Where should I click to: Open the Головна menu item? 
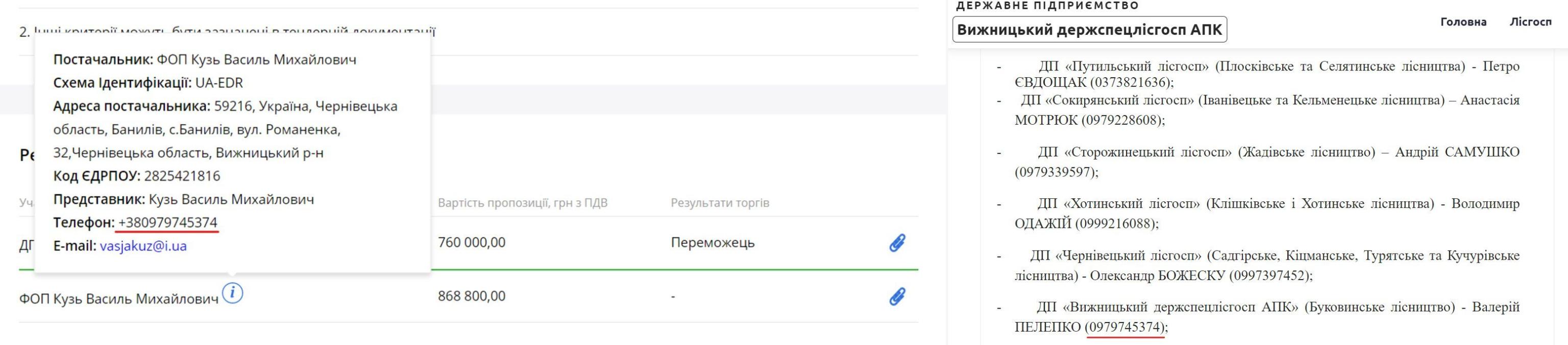point(1463,22)
